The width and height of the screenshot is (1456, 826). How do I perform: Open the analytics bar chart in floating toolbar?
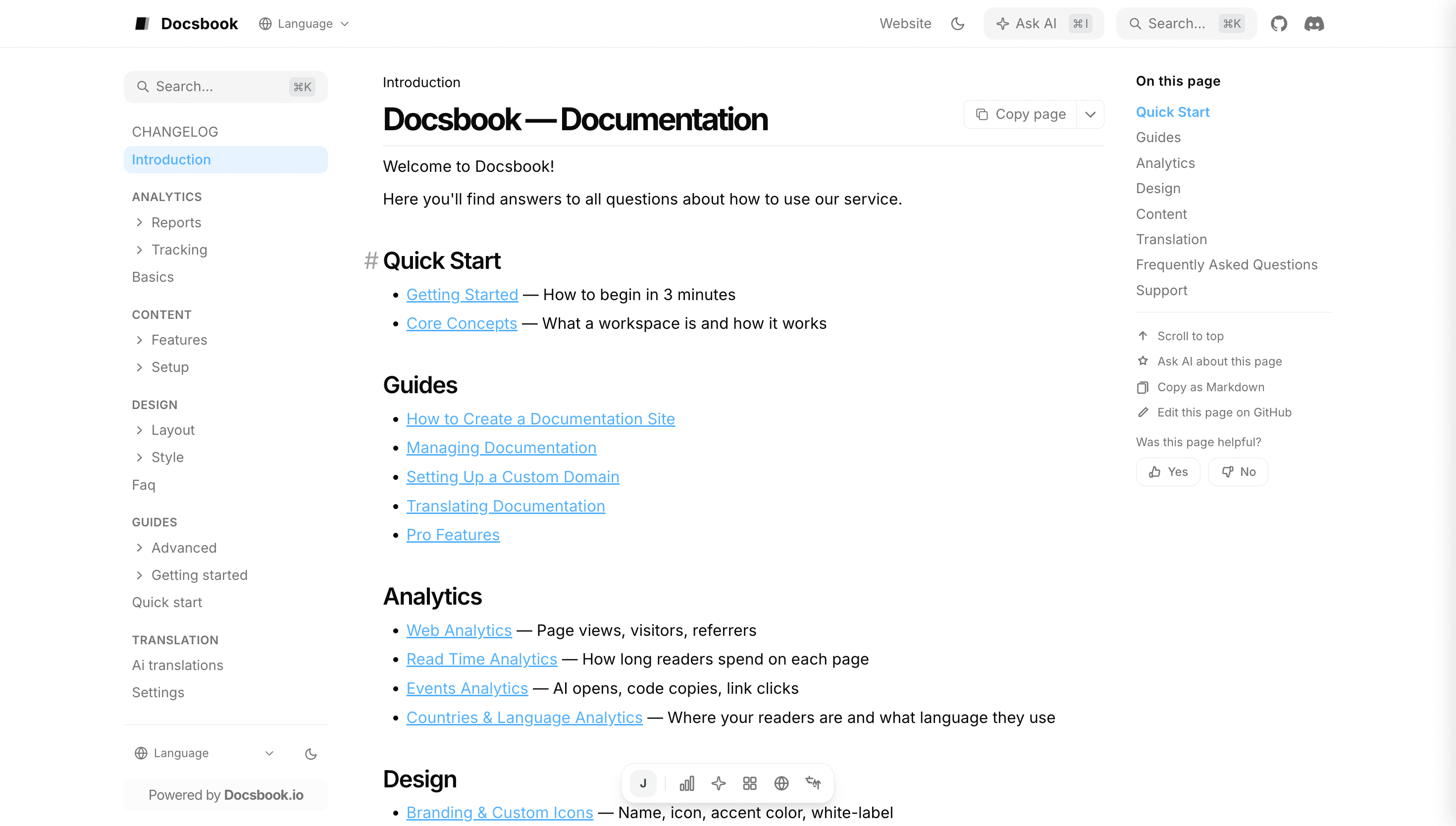tap(687, 783)
